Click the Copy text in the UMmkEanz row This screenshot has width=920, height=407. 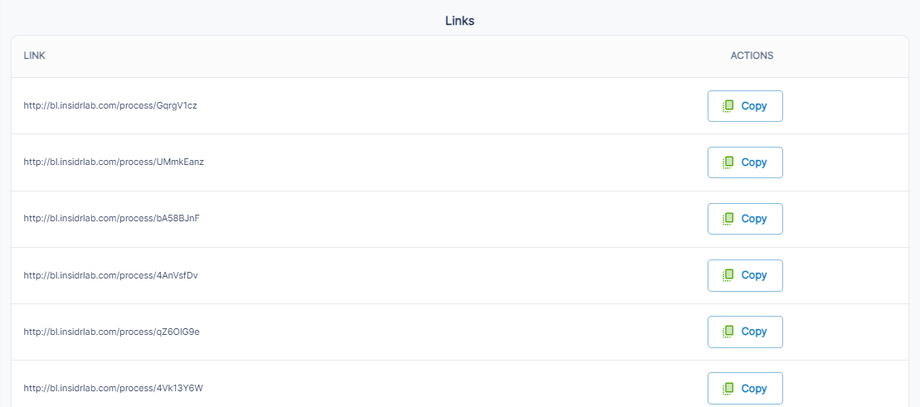[x=754, y=162]
